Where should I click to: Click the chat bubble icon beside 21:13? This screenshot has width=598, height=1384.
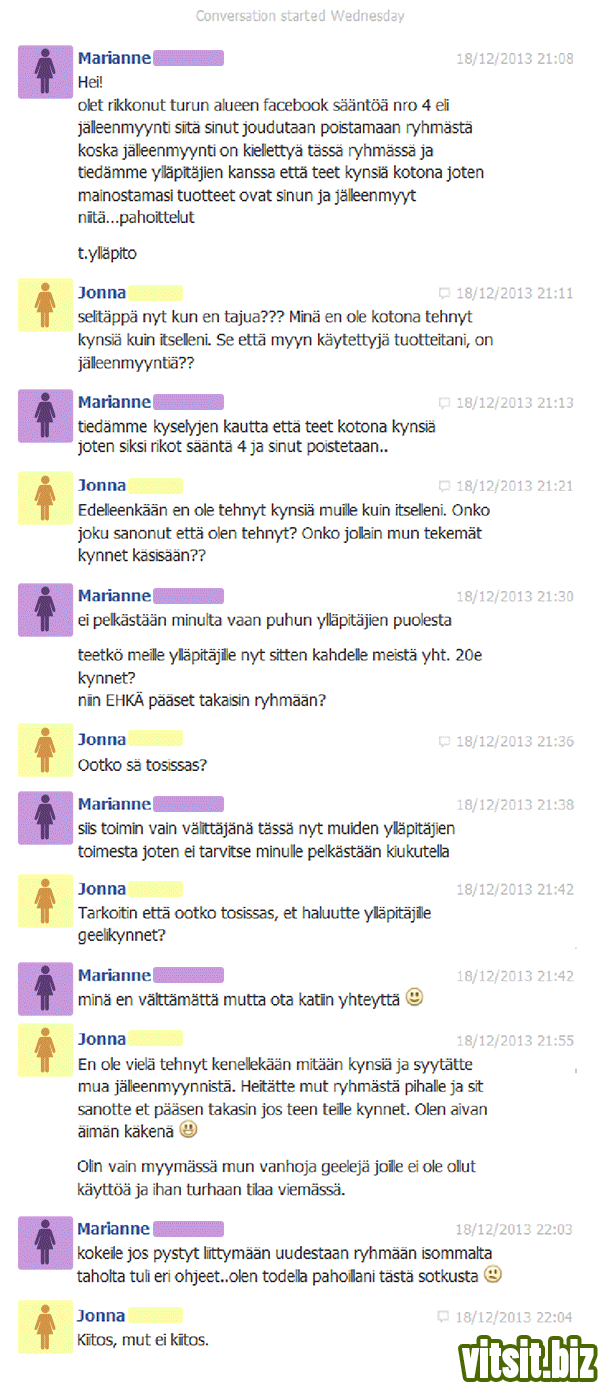pos(445,403)
